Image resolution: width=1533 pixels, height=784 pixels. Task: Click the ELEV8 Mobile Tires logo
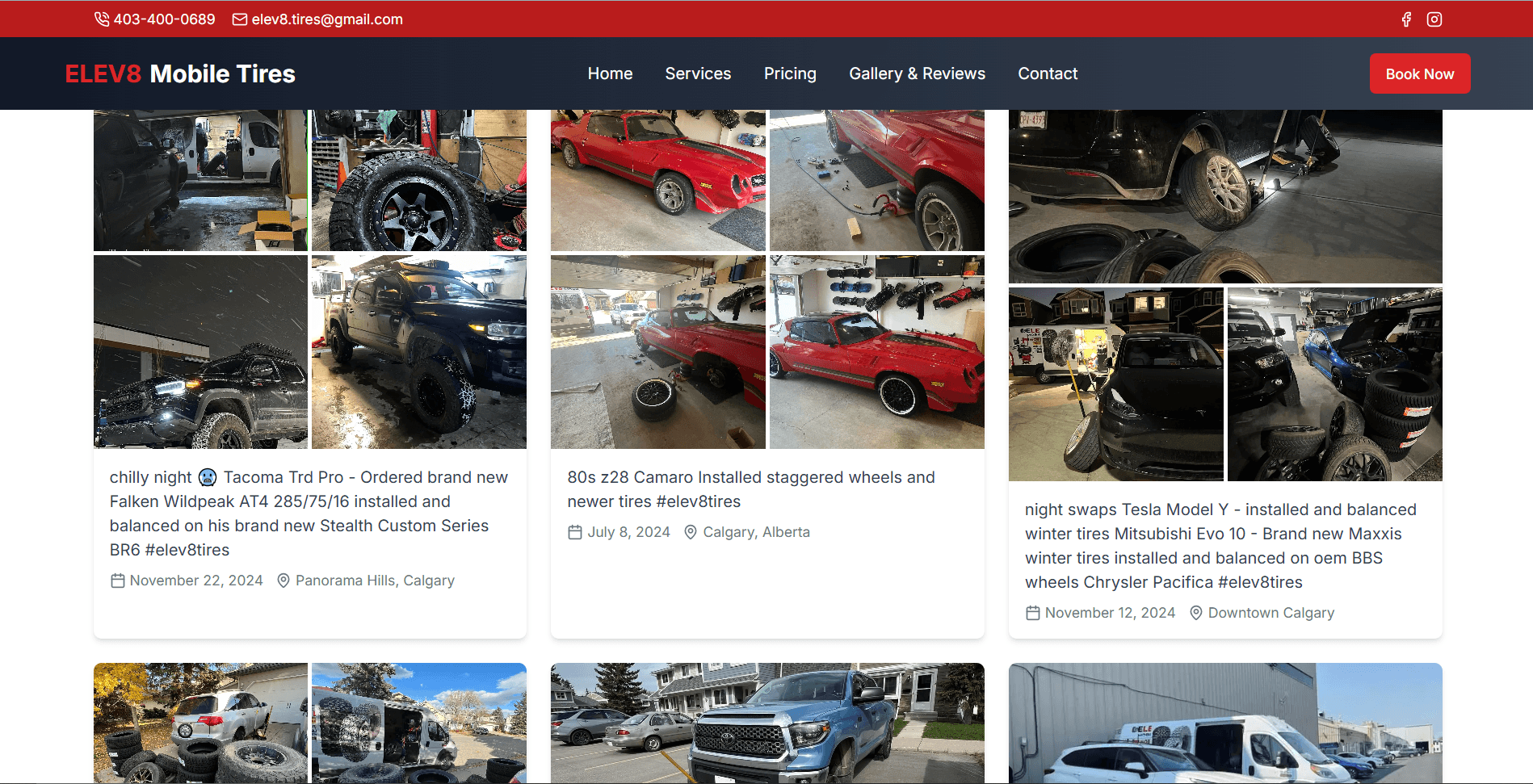[180, 73]
